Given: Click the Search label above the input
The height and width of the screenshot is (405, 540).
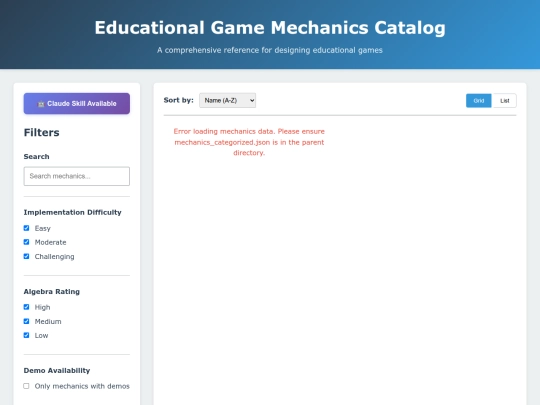Looking at the screenshot, I should [x=37, y=157].
